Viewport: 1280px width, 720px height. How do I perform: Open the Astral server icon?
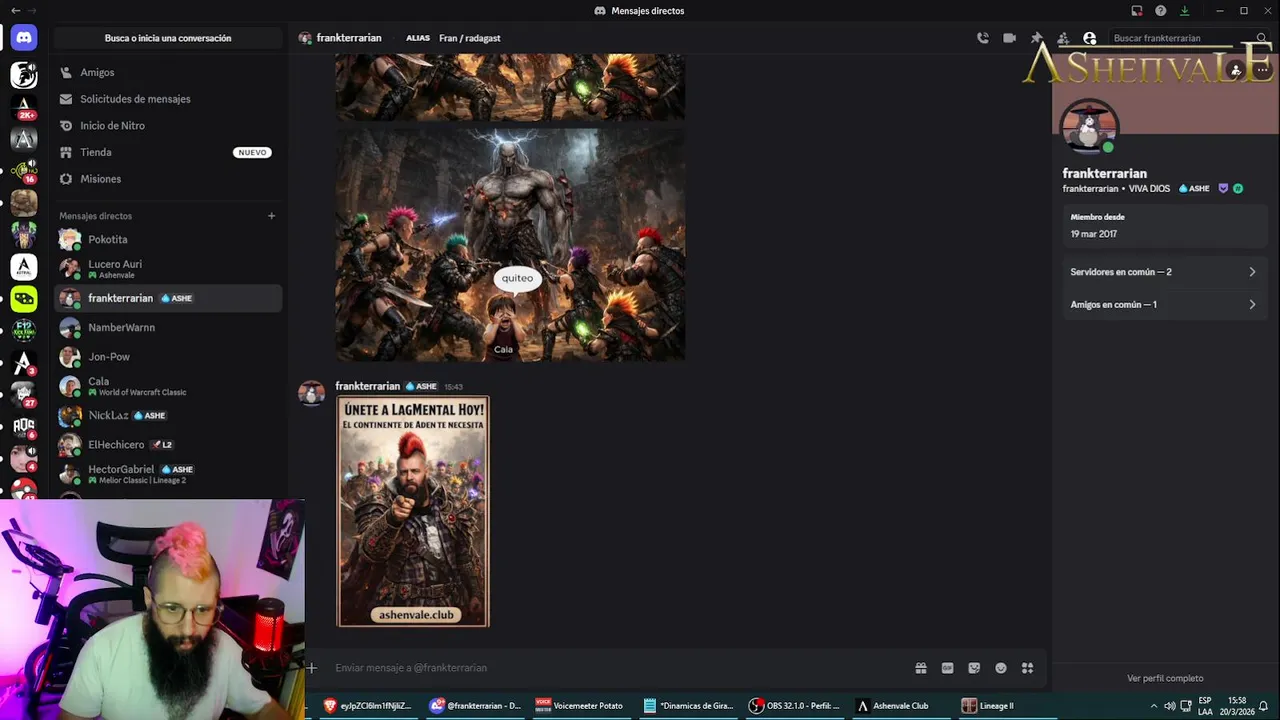point(24,267)
